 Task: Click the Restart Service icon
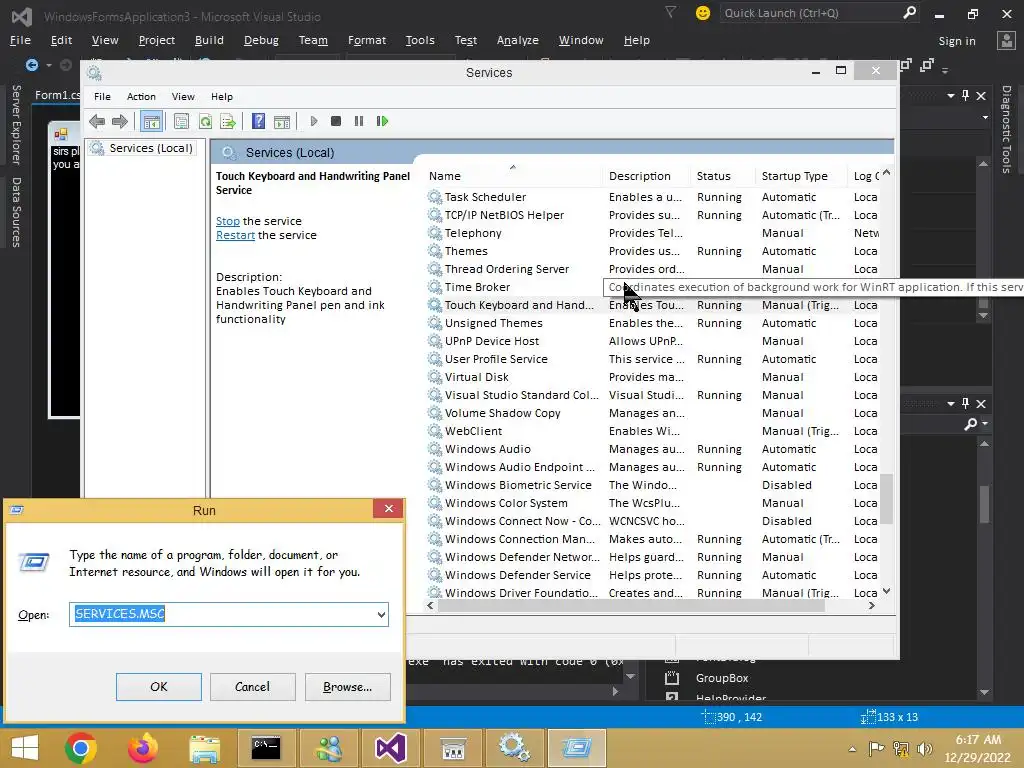tap(383, 121)
